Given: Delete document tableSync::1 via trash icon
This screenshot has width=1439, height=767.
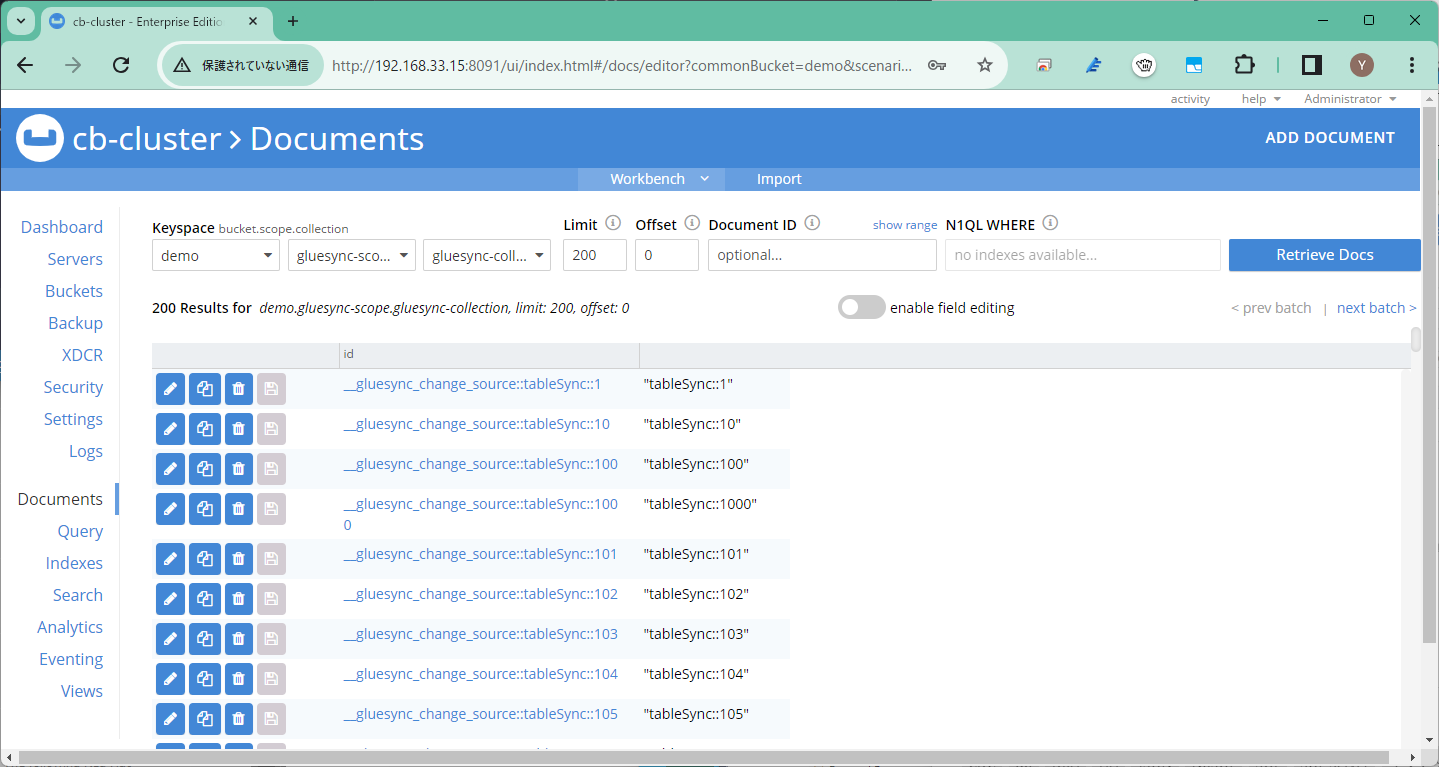Looking at the screenshot, I should click(238, 389).
